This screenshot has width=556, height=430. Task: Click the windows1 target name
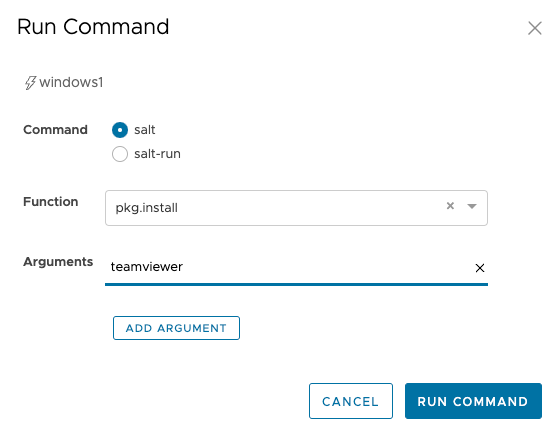coord(71,82)
